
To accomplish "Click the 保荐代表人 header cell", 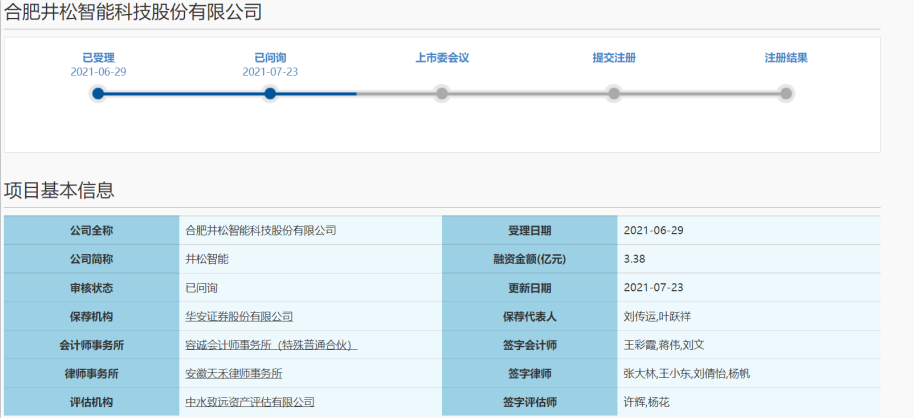I will 530,317.
